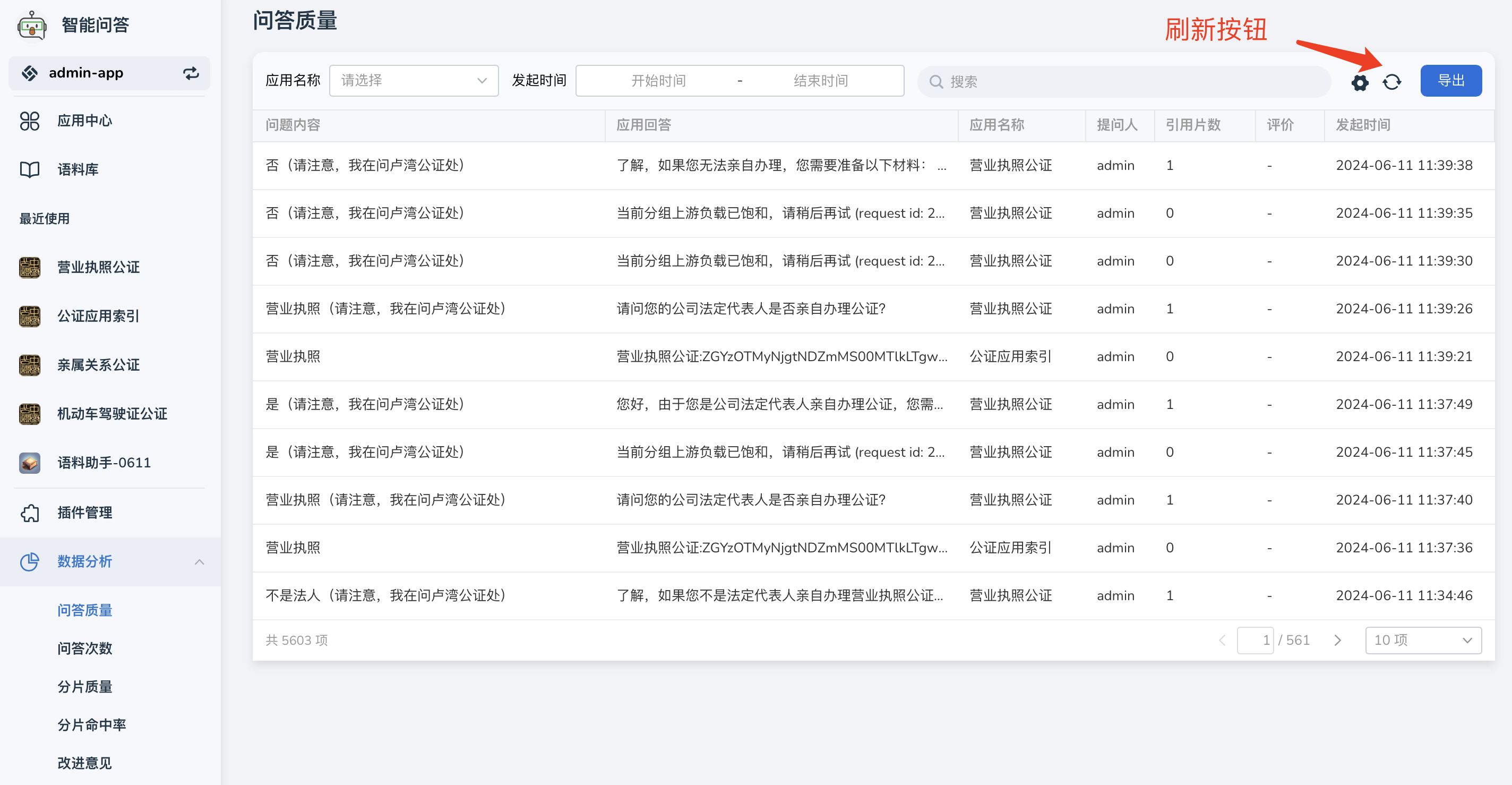This screenshot has height=785, width=1512.
Task: Click the 语料助手-0611 app icon
Action: tap(29, 463)
